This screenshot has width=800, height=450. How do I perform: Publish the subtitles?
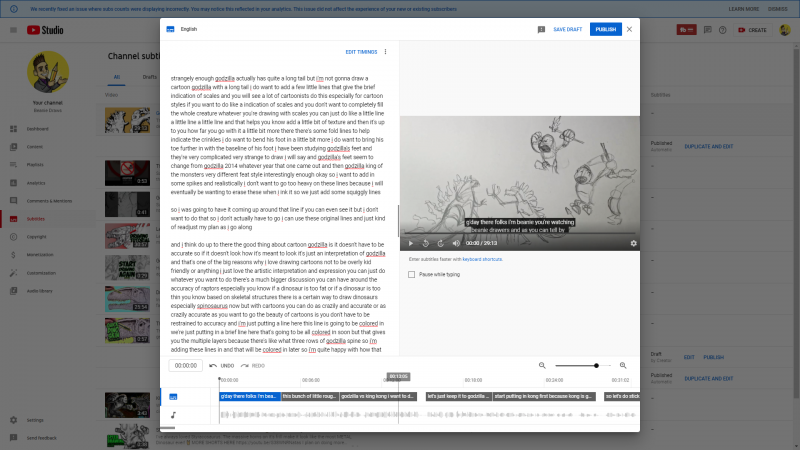tap(605, 29)
